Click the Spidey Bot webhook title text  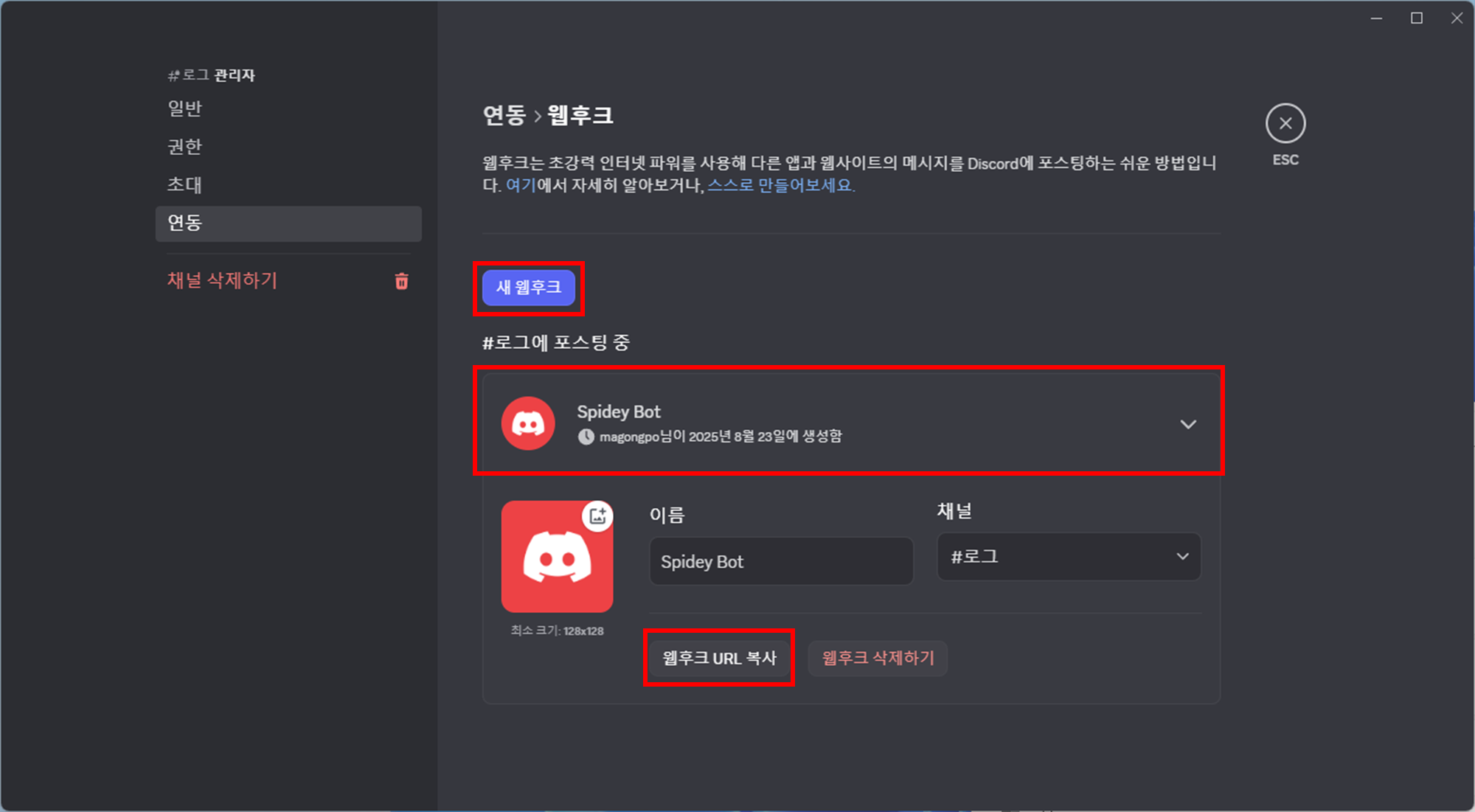pos(618,412)
